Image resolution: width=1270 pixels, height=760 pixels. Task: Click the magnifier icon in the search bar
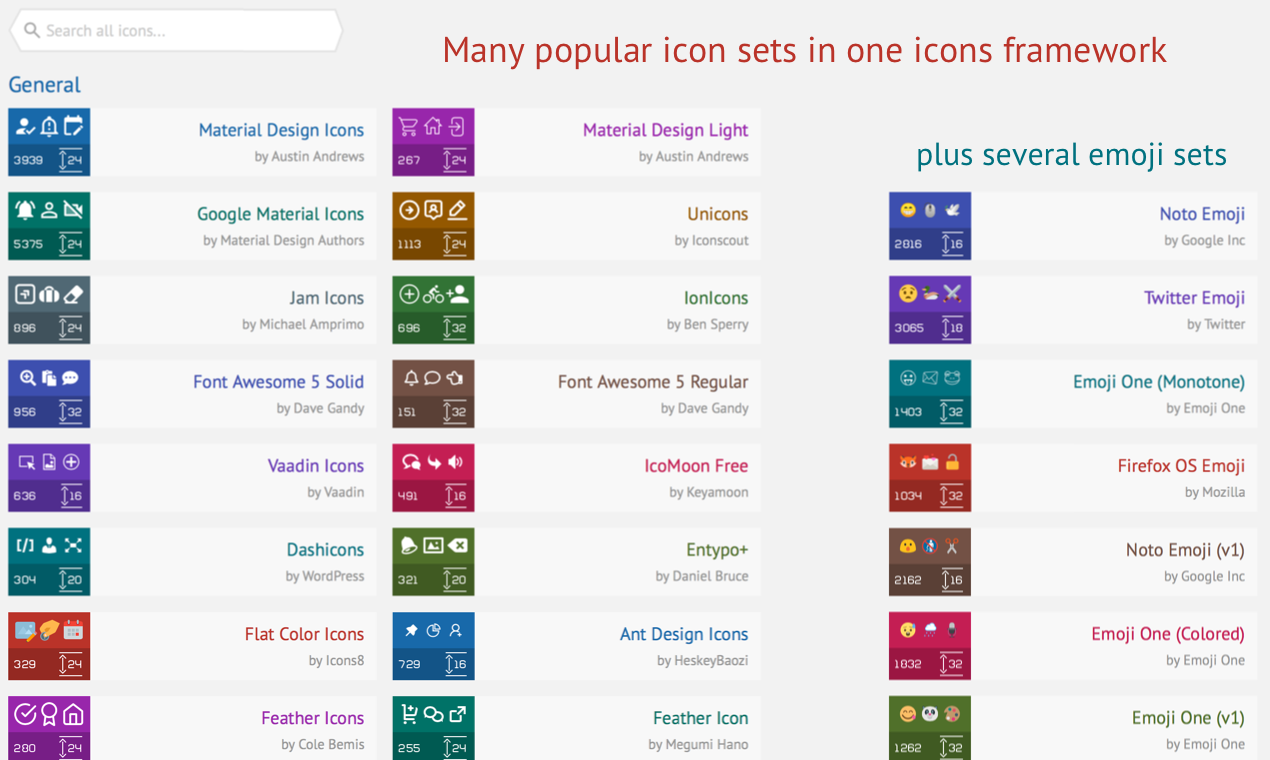[32, 30]
